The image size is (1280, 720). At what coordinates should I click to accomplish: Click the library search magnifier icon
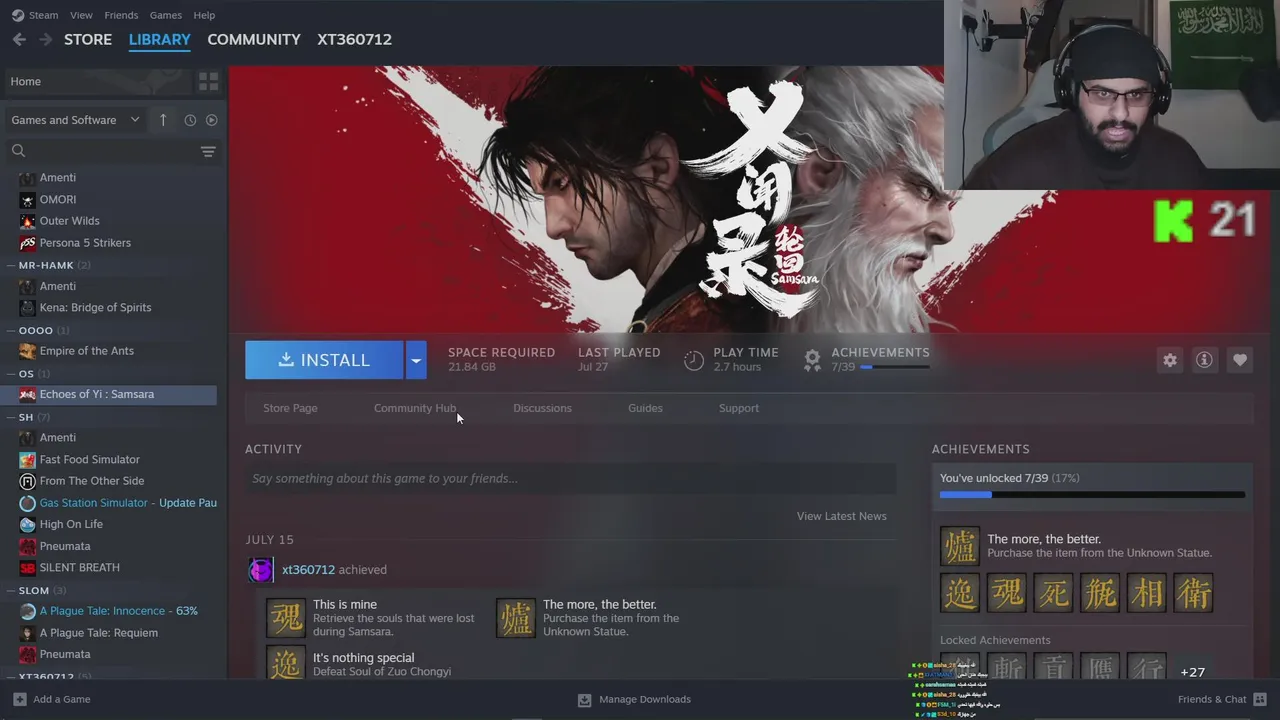click(18, 151)
